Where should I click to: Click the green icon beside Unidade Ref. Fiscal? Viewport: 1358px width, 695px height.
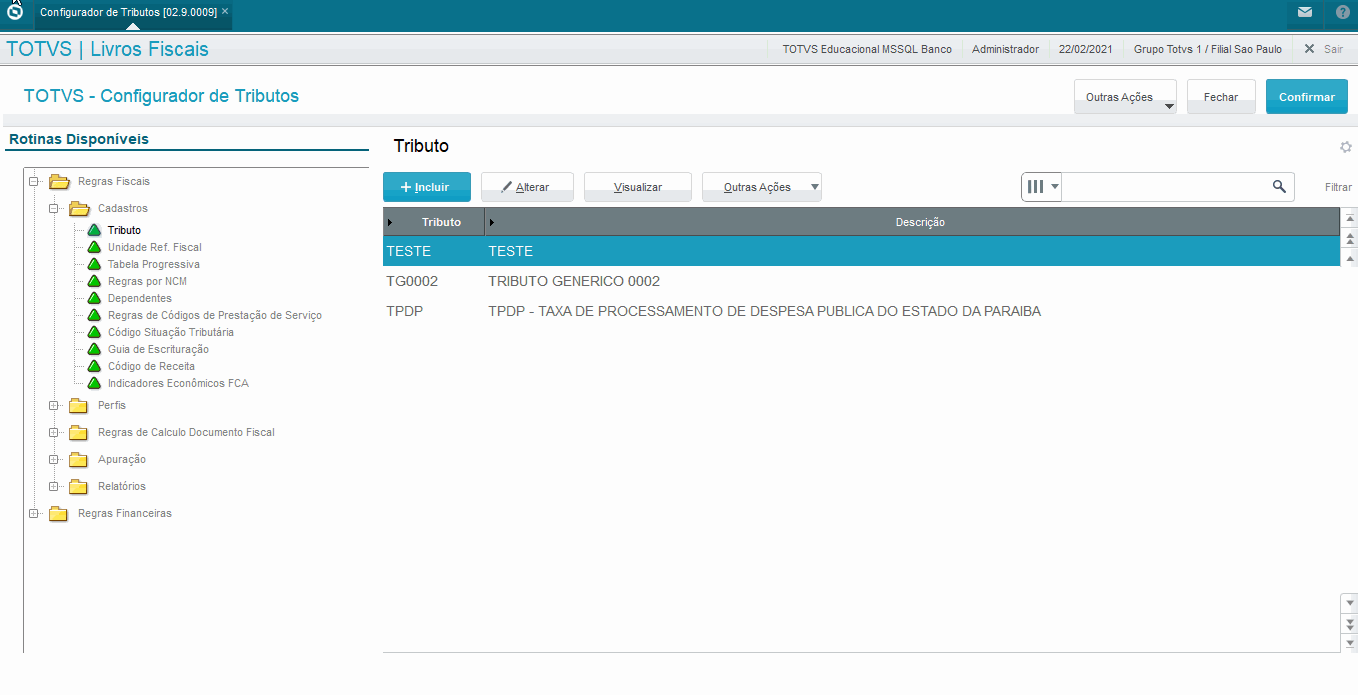point(94,248)
